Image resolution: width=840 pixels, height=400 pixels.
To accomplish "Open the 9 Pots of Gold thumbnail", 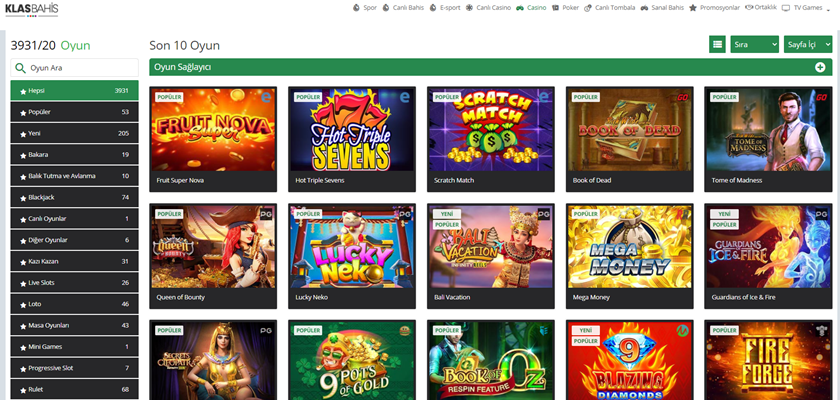I will pyautogui.click(x=352, y=361).
